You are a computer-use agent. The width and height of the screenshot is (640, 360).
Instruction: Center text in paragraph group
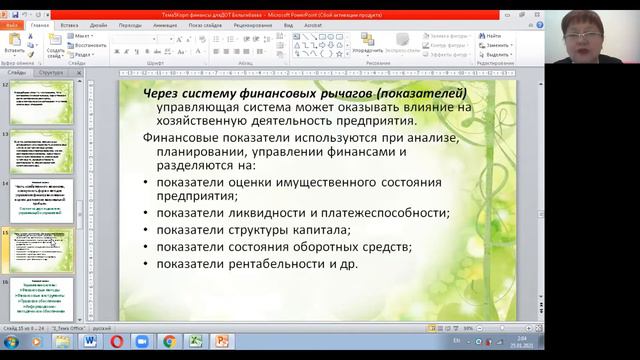click(226, 51)
